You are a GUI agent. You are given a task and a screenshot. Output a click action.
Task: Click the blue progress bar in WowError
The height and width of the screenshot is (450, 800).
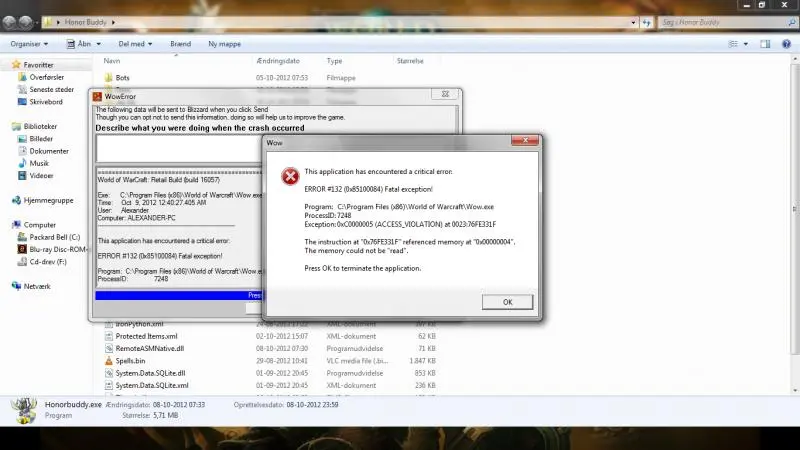(x=179, y=295)
